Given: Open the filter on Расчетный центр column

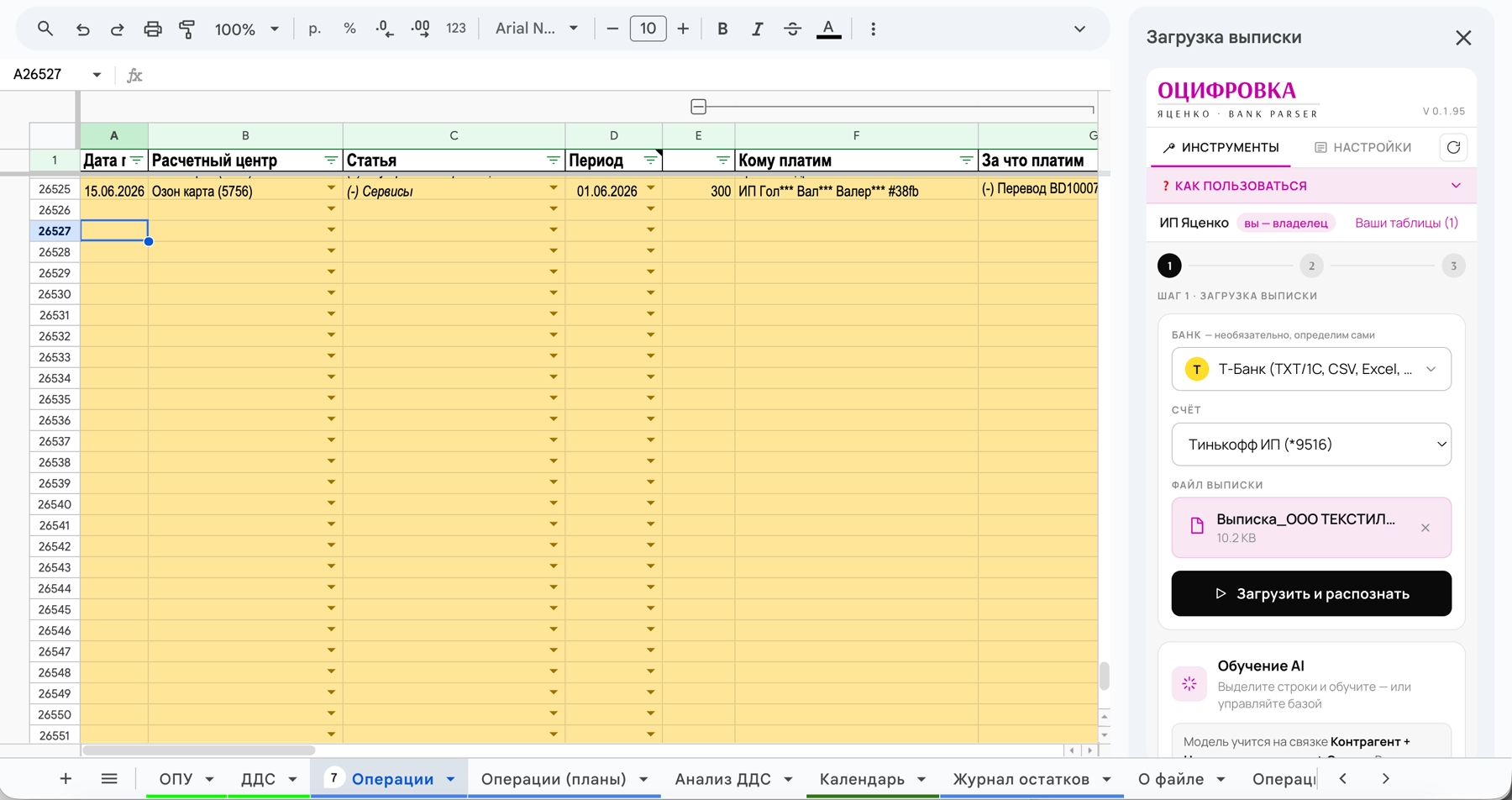Looking at the screenshot, I should coord(330,160).
